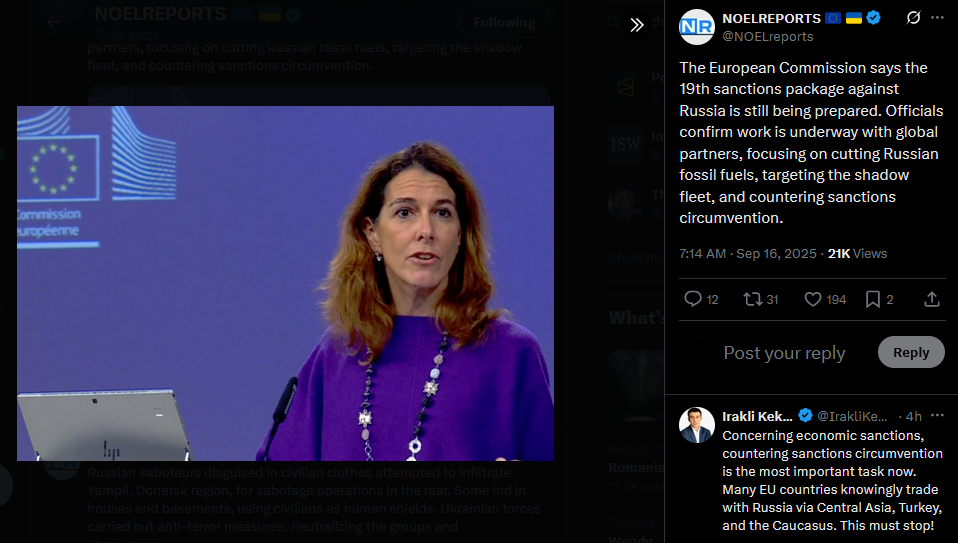Click the share upload icon

[932, 299]
